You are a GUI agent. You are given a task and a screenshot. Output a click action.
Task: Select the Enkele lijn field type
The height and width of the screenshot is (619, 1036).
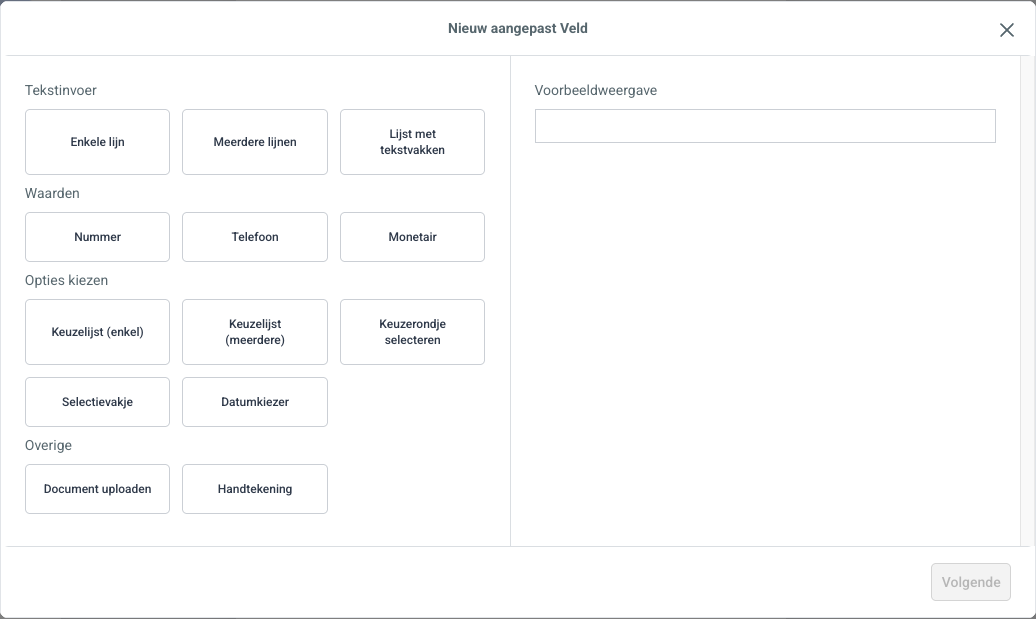tap(97, 142)
